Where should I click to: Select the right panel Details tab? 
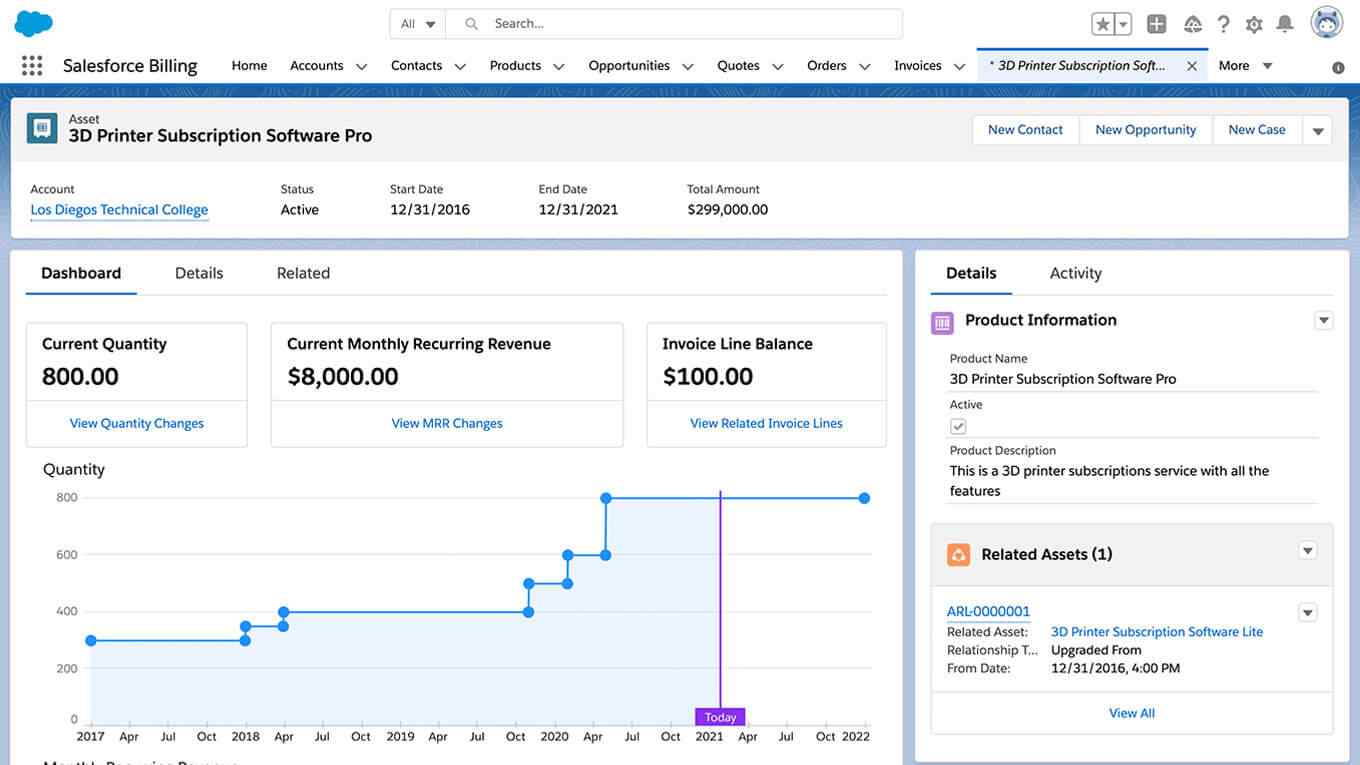[971, 273]
